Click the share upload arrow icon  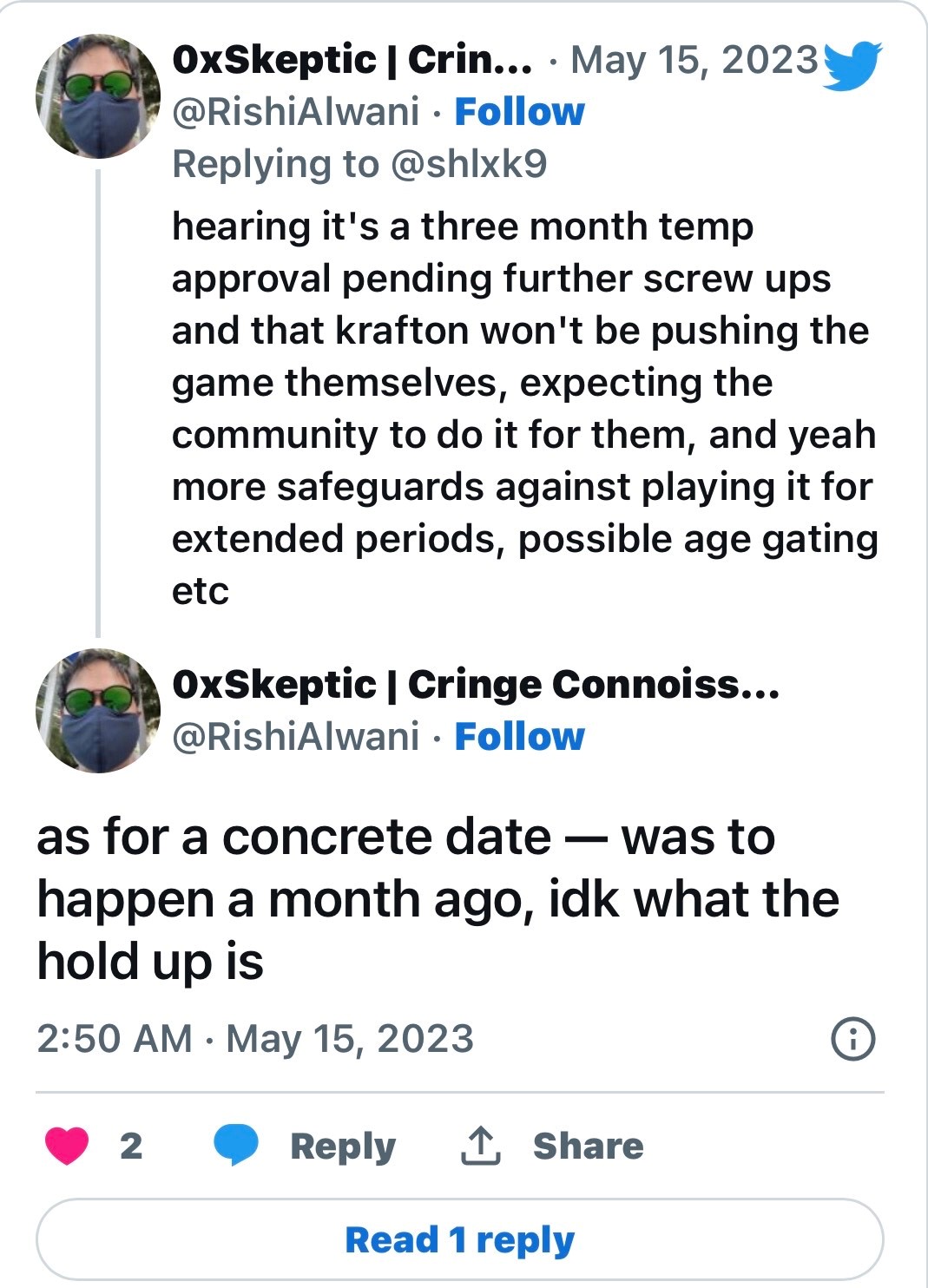coord(480,1145)
